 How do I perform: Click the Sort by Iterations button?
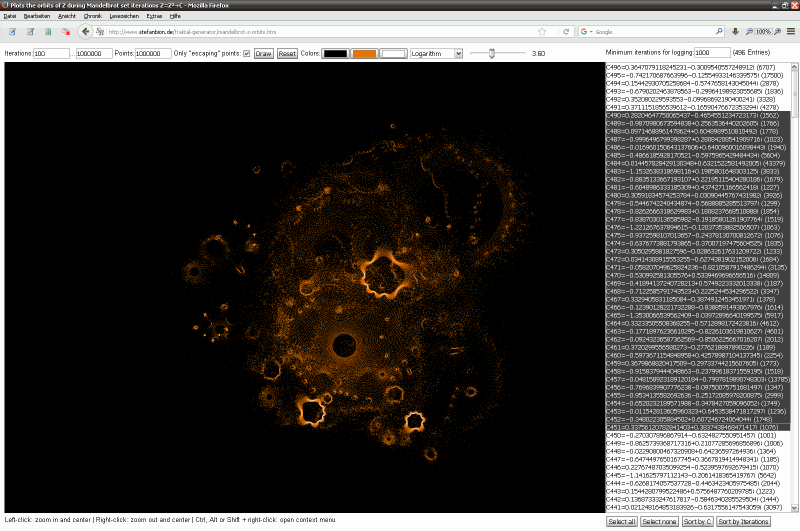point(745,522)
